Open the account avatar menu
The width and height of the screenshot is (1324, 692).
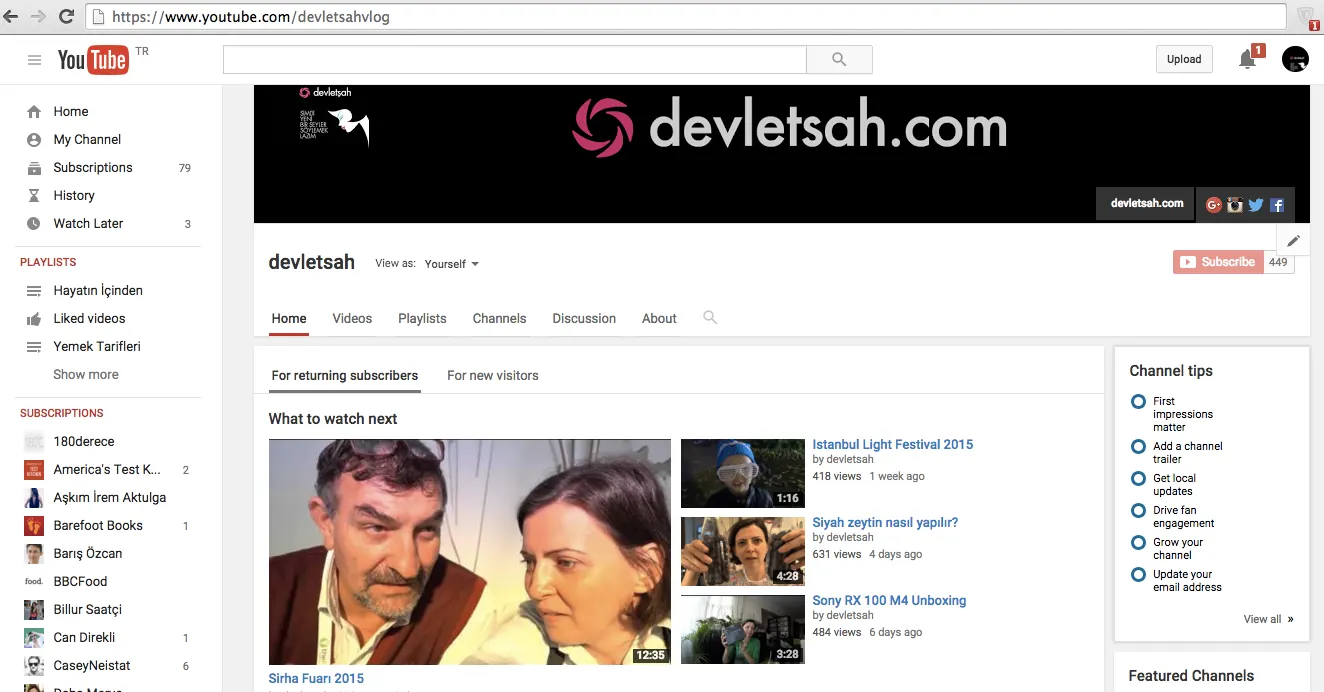(1295, 59)
